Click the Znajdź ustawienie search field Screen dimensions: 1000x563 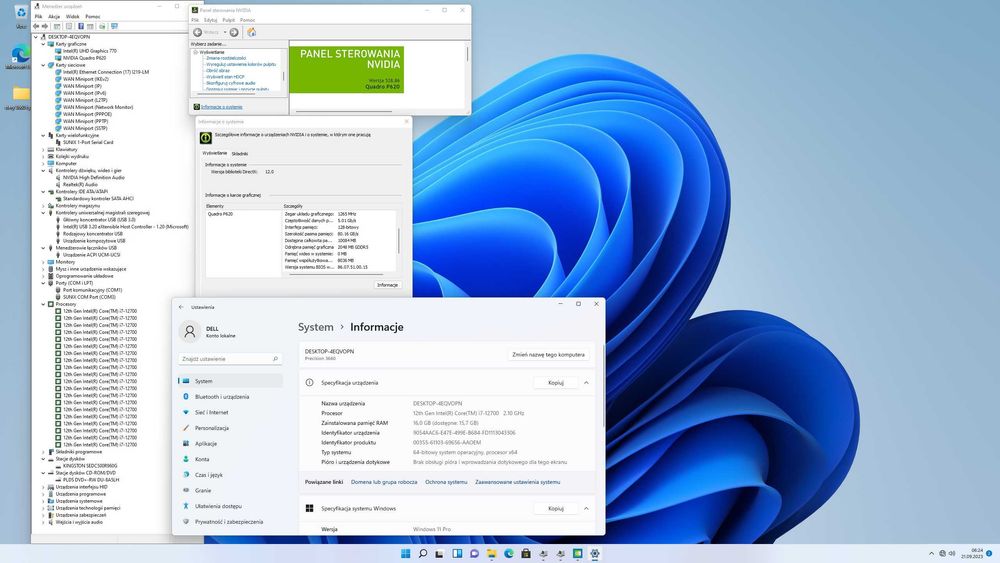click(230, 359)
